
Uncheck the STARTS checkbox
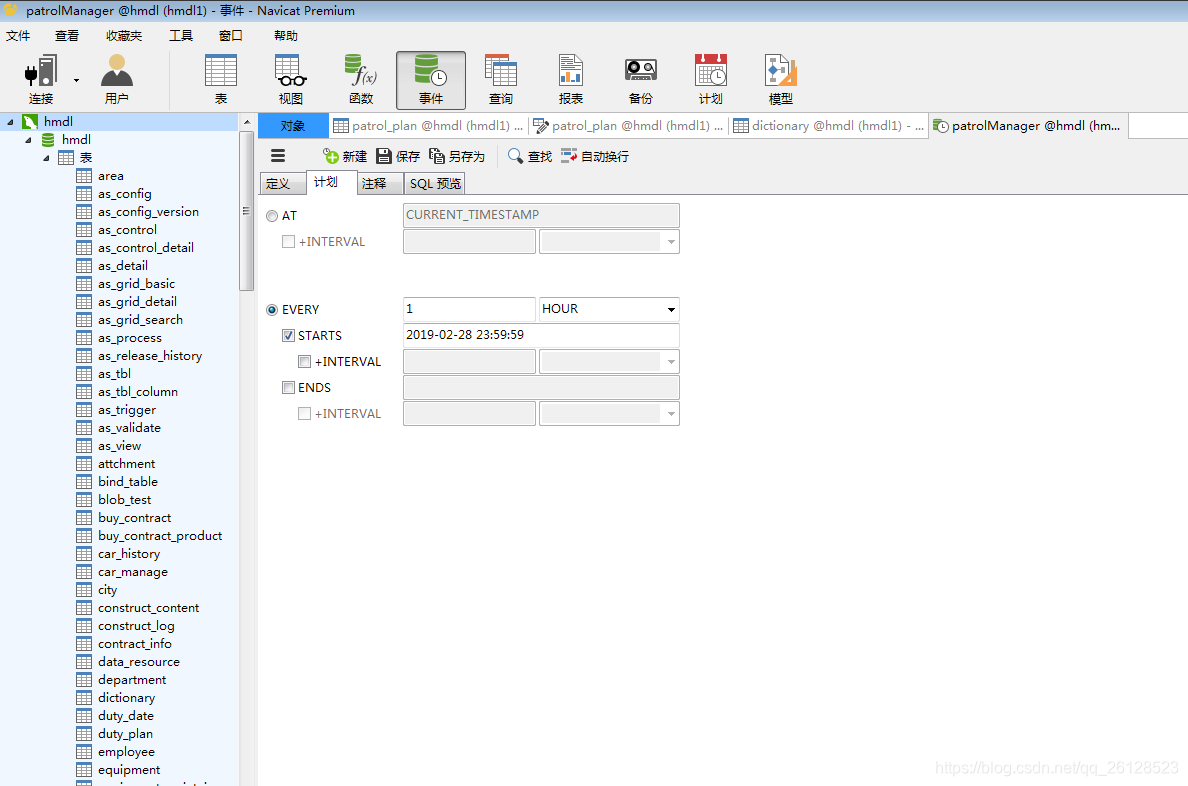pos(288,335)
